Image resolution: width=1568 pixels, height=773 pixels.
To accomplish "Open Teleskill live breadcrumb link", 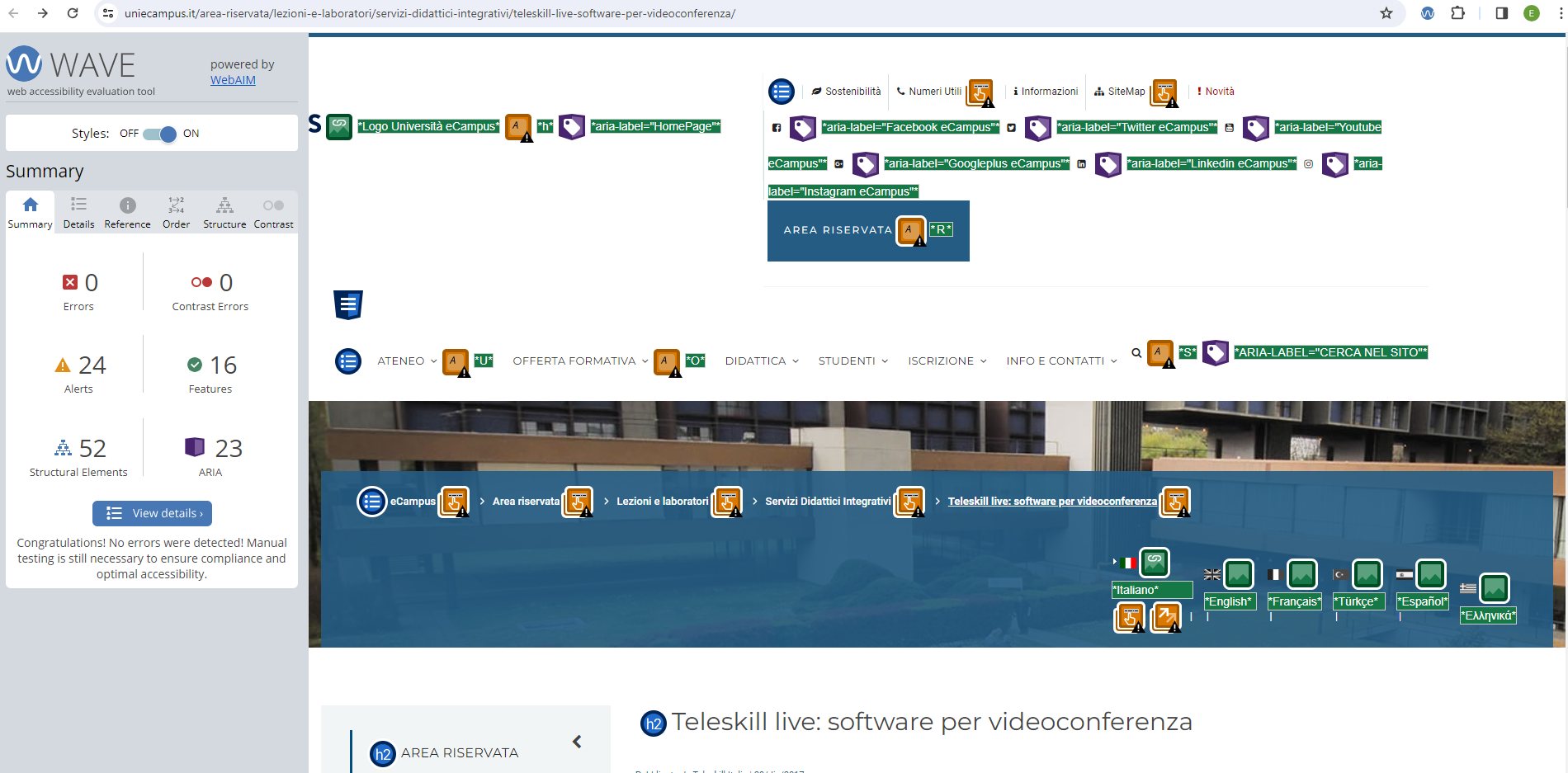I will [x=1052, y=502].
